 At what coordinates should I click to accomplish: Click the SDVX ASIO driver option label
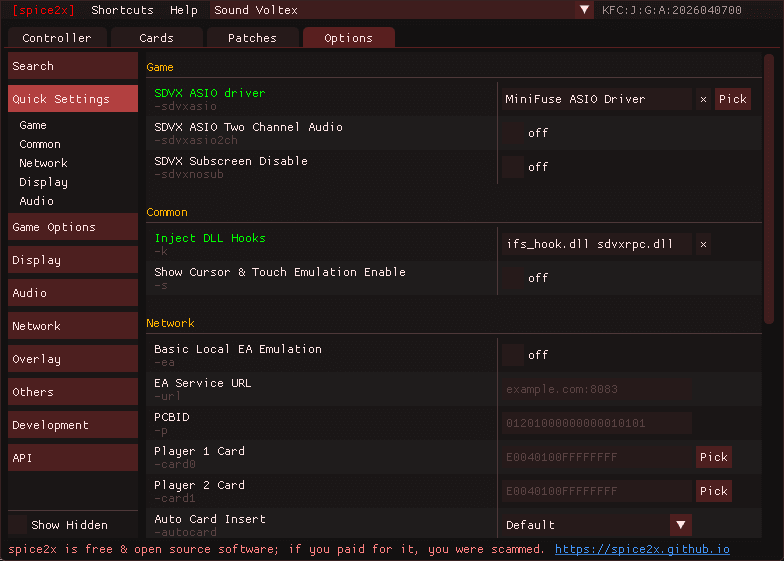click(x=210, y=93)
